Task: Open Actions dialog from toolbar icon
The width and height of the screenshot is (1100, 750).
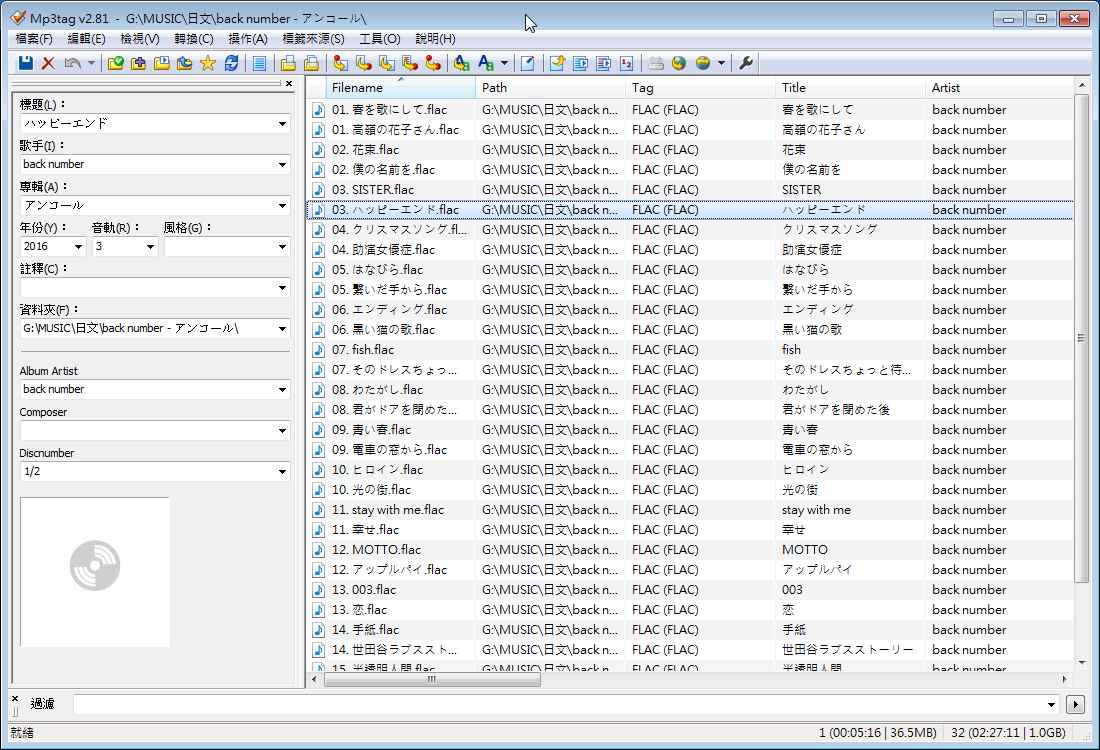Action: [x=462, y=63]
